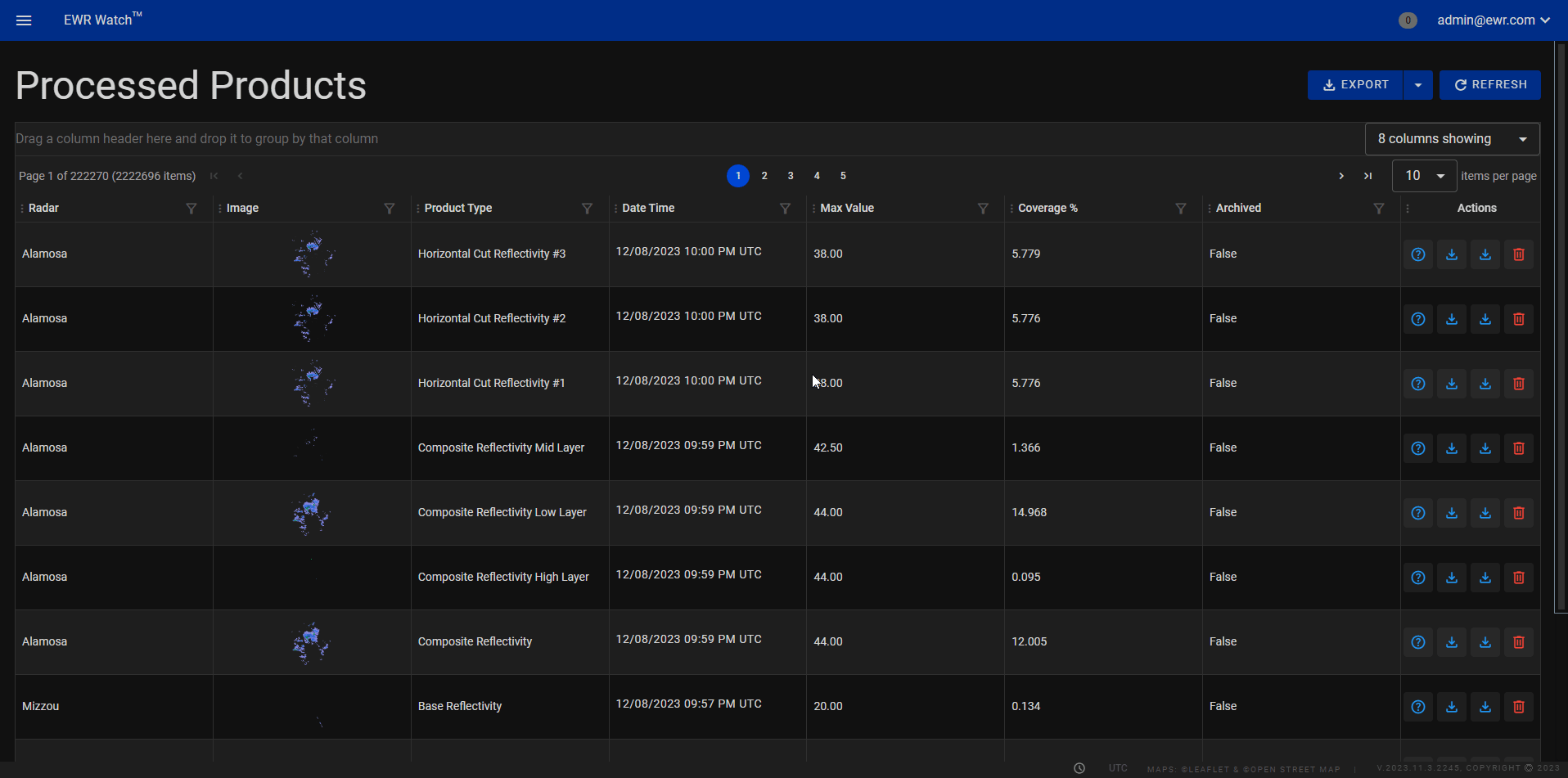Open the Coverage % column filter

click(1182, 209)
